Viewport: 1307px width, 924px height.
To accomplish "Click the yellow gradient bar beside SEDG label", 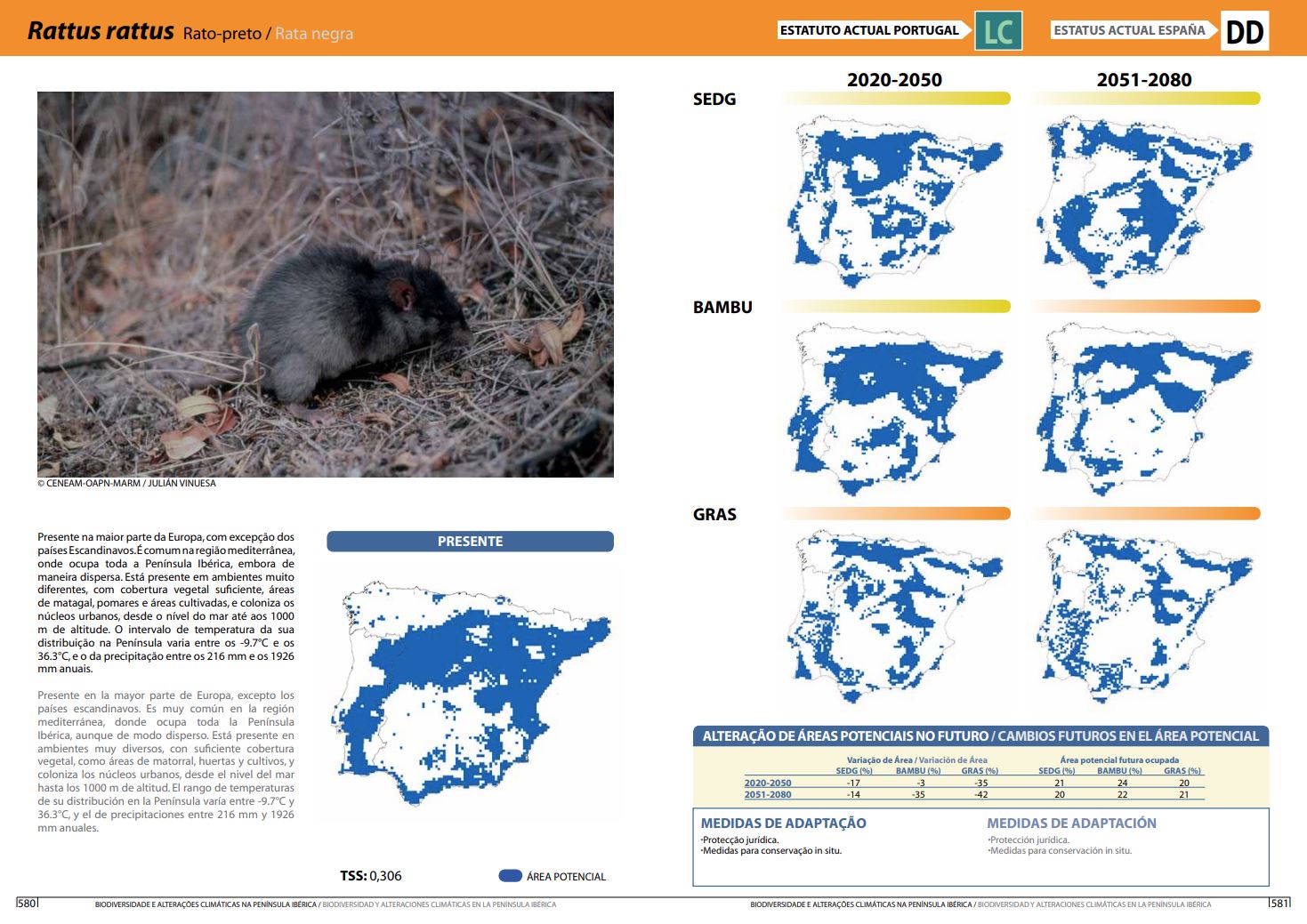I will tap(895, 99).
